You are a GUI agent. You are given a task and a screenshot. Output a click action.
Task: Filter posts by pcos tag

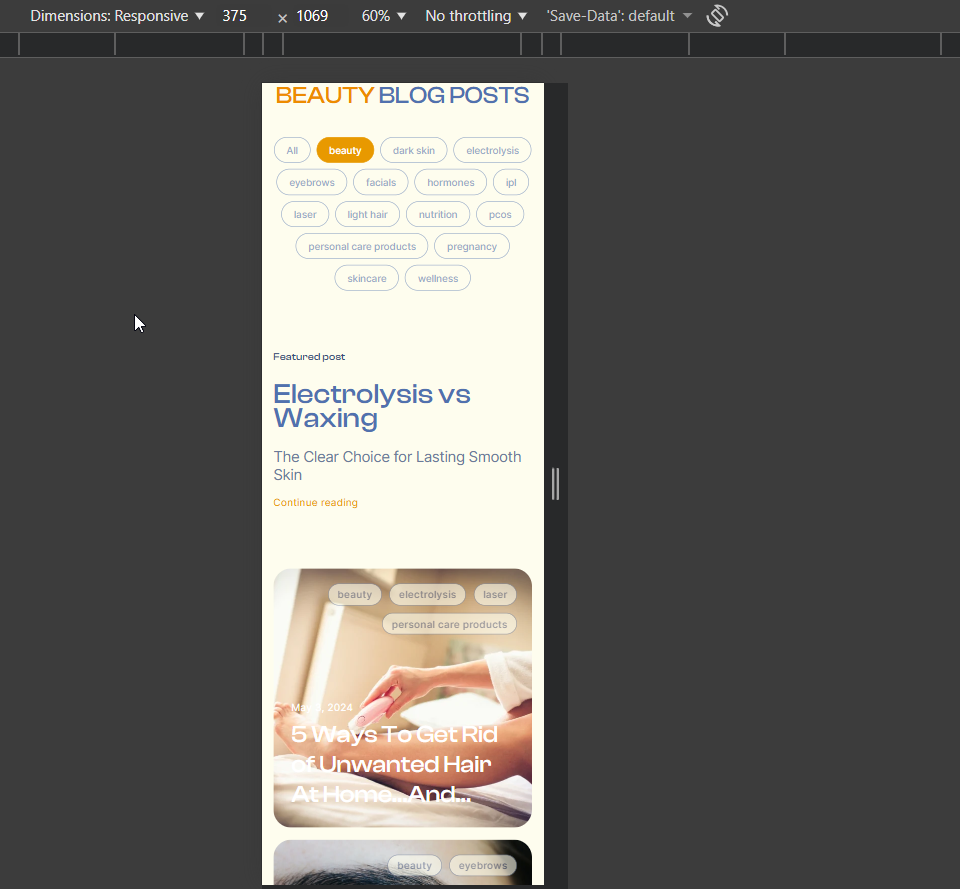[x=500, y=214]
